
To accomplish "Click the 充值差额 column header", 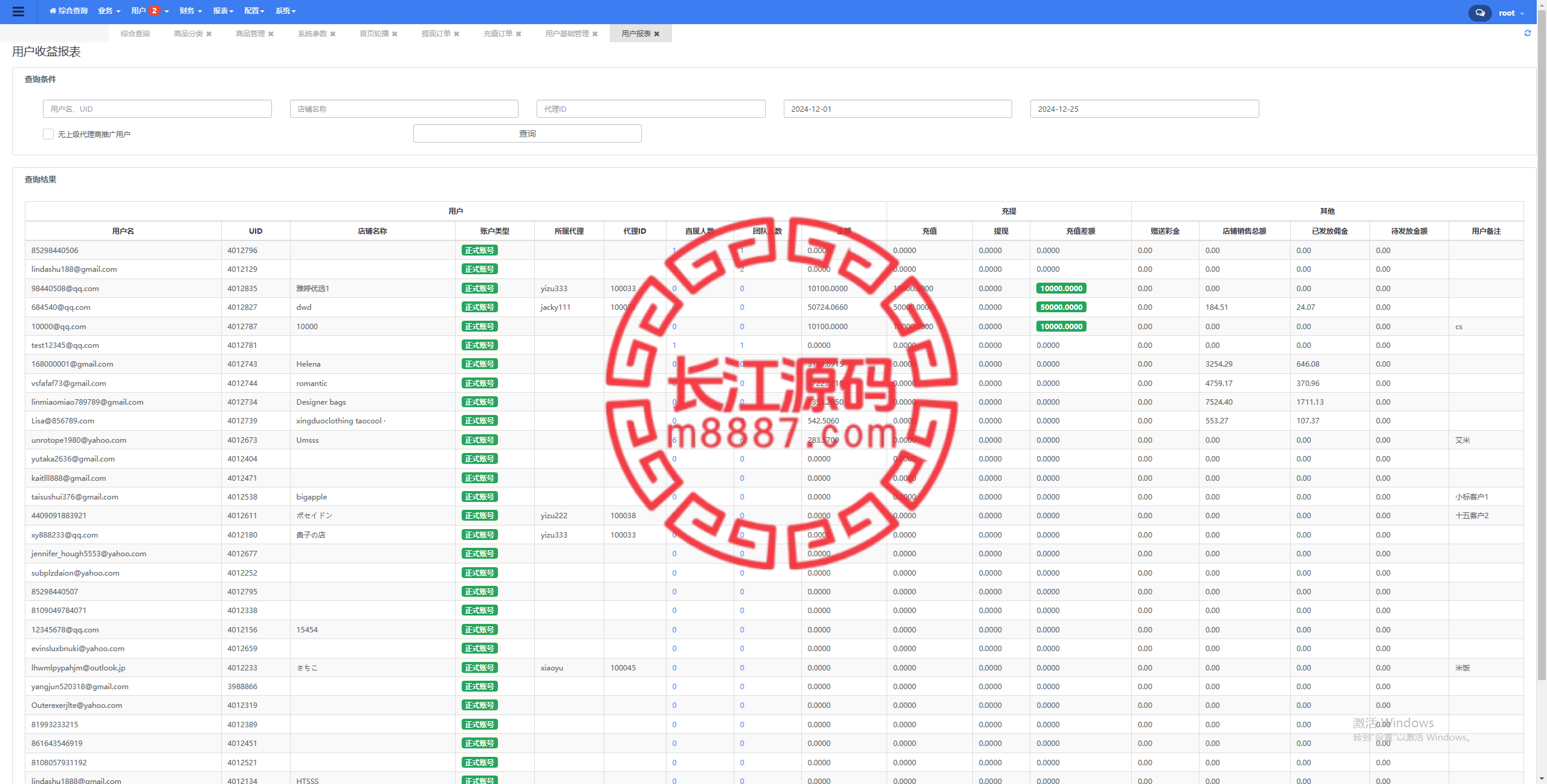I will (x=1080, y=231).
